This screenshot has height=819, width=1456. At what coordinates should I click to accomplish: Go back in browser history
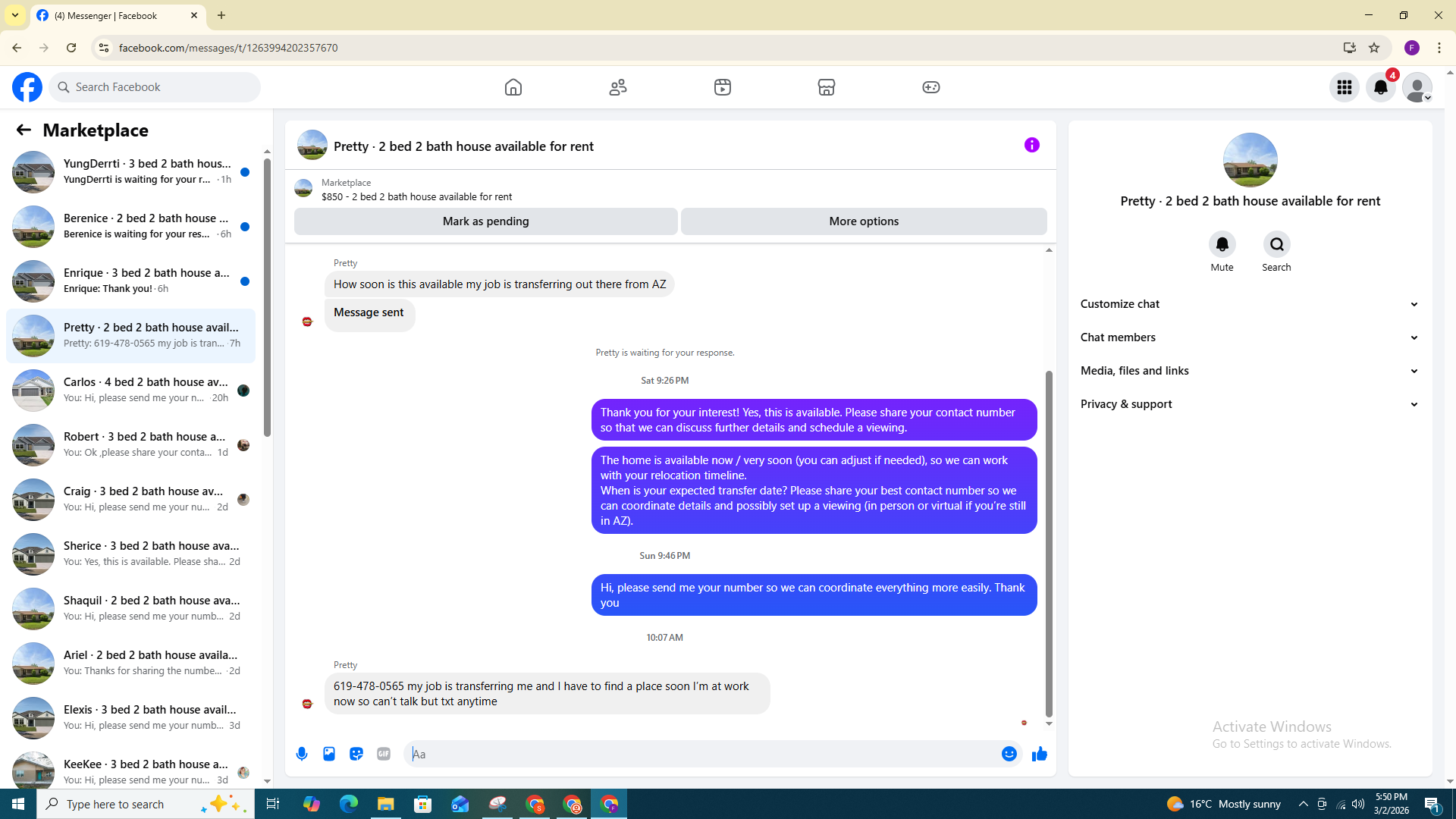click(x=17, y=48)
